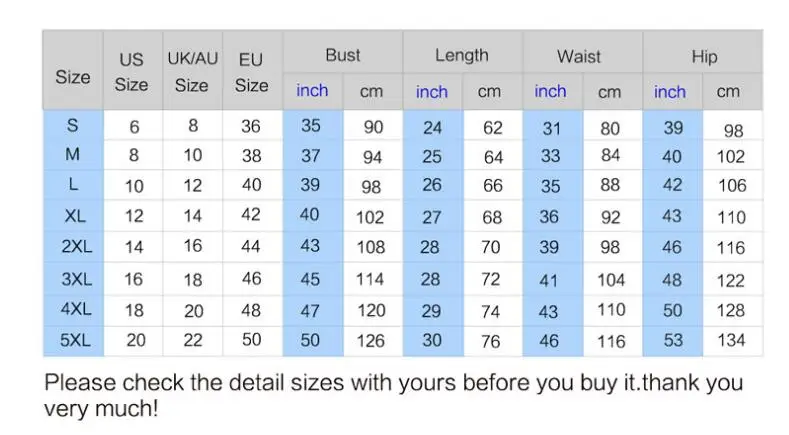Select the EU Size header cell
Viewport: 789px width, 435px height.
[x=251, y=72]
